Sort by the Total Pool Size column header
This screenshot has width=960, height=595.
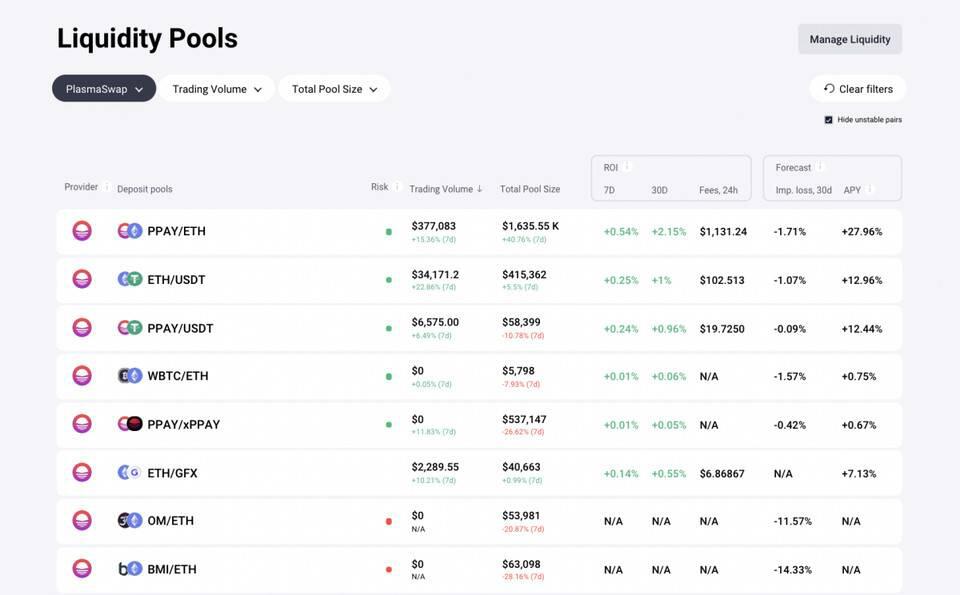pos(530,189)
